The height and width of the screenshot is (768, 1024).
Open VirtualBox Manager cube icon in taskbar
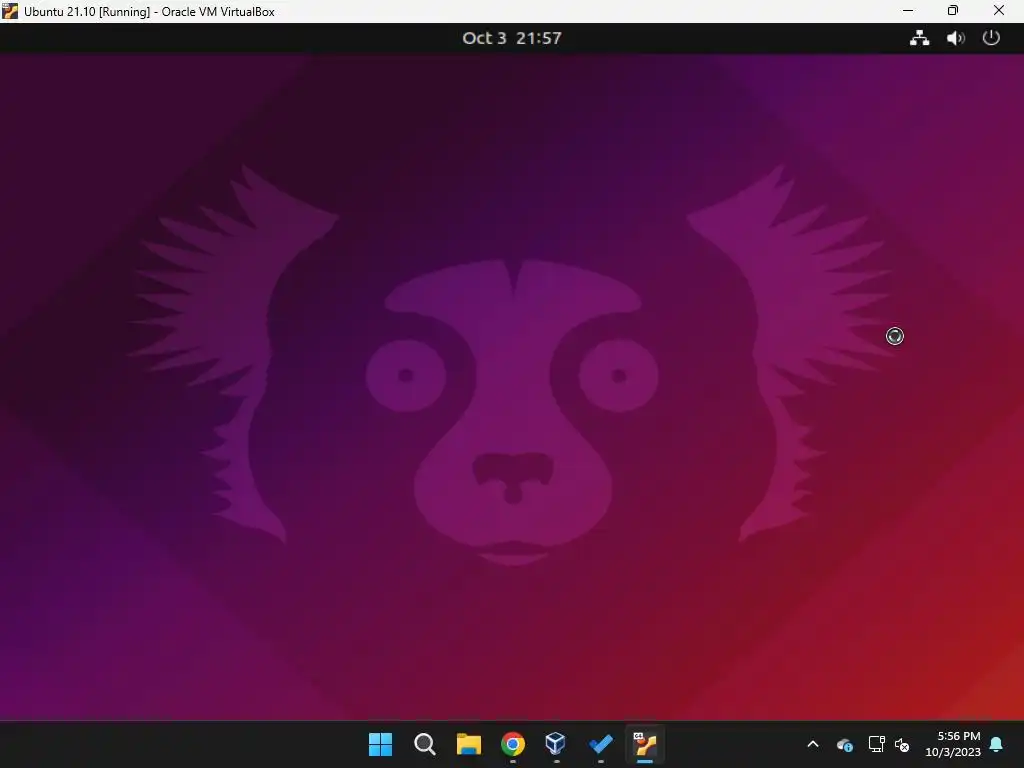pos(556,743)
